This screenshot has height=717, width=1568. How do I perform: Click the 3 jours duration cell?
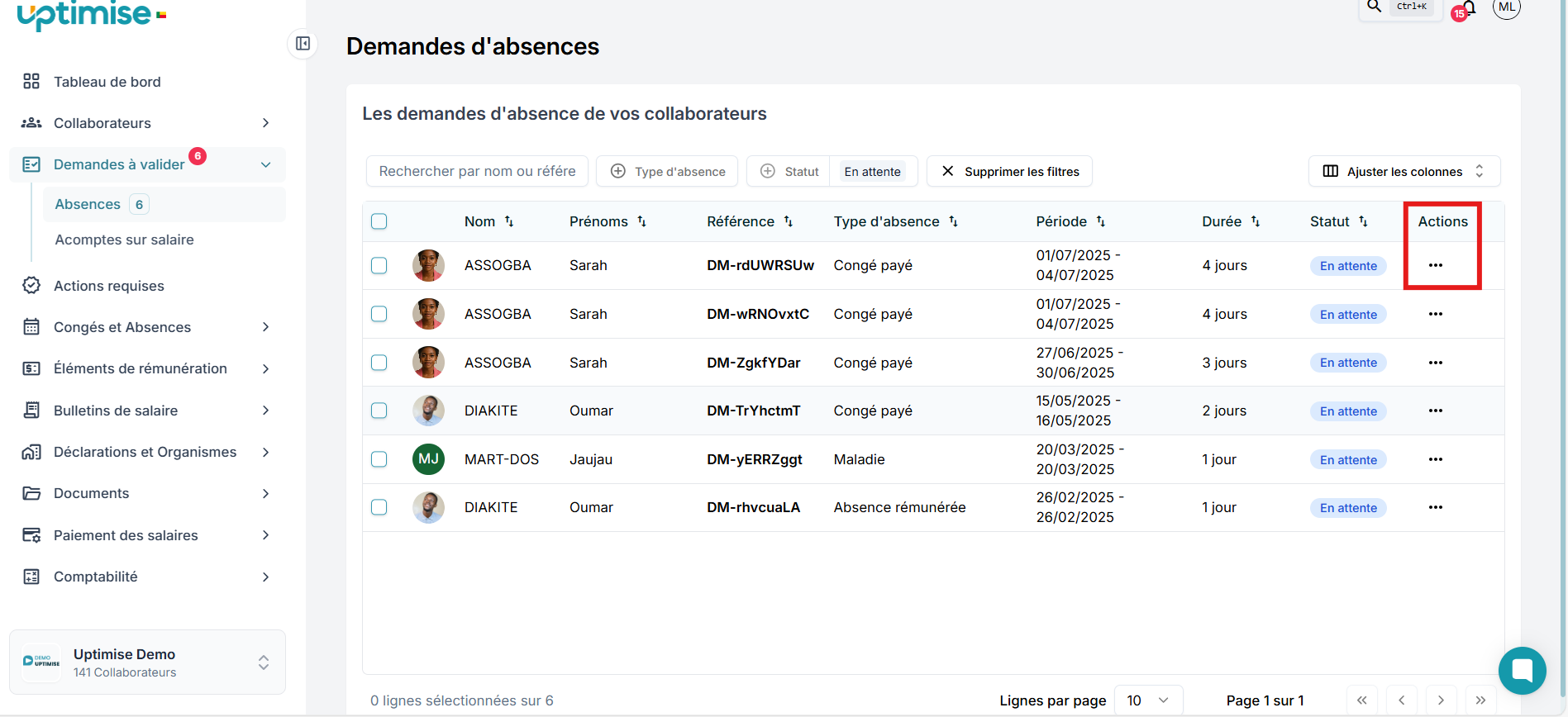tap(1224, 363)
